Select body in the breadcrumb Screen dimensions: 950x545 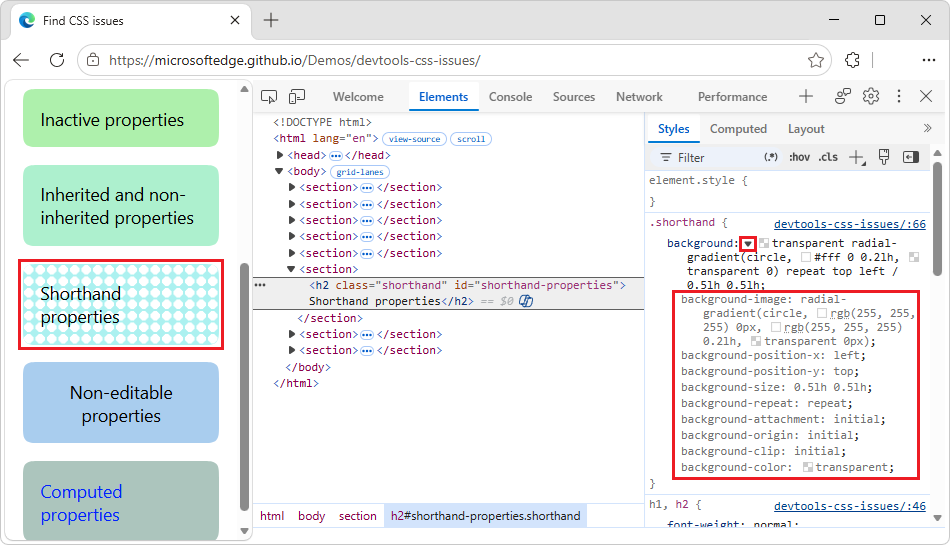311,516
